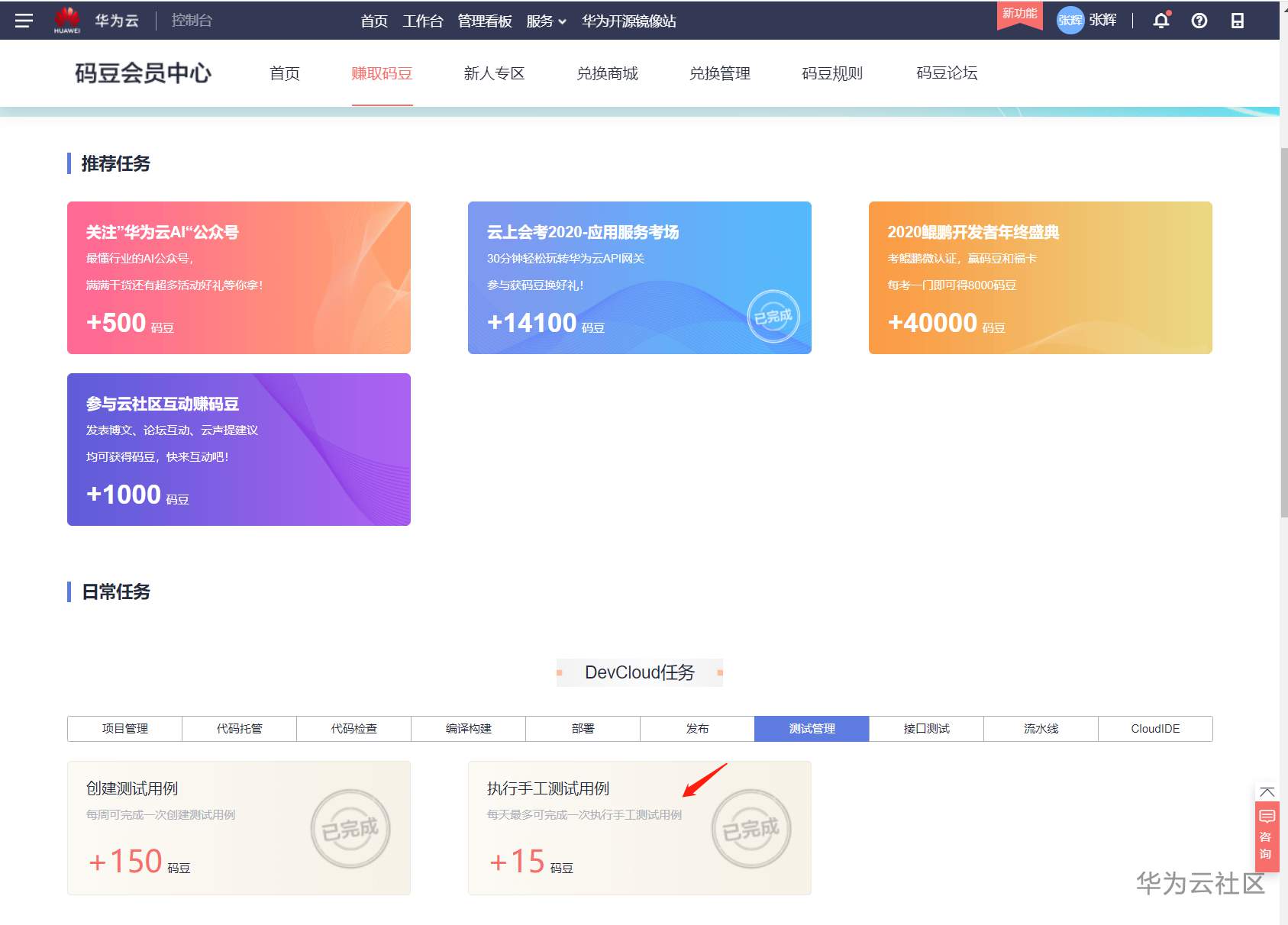
Task: Select the 赚取码豆 tab
Action: pos(382,73)
